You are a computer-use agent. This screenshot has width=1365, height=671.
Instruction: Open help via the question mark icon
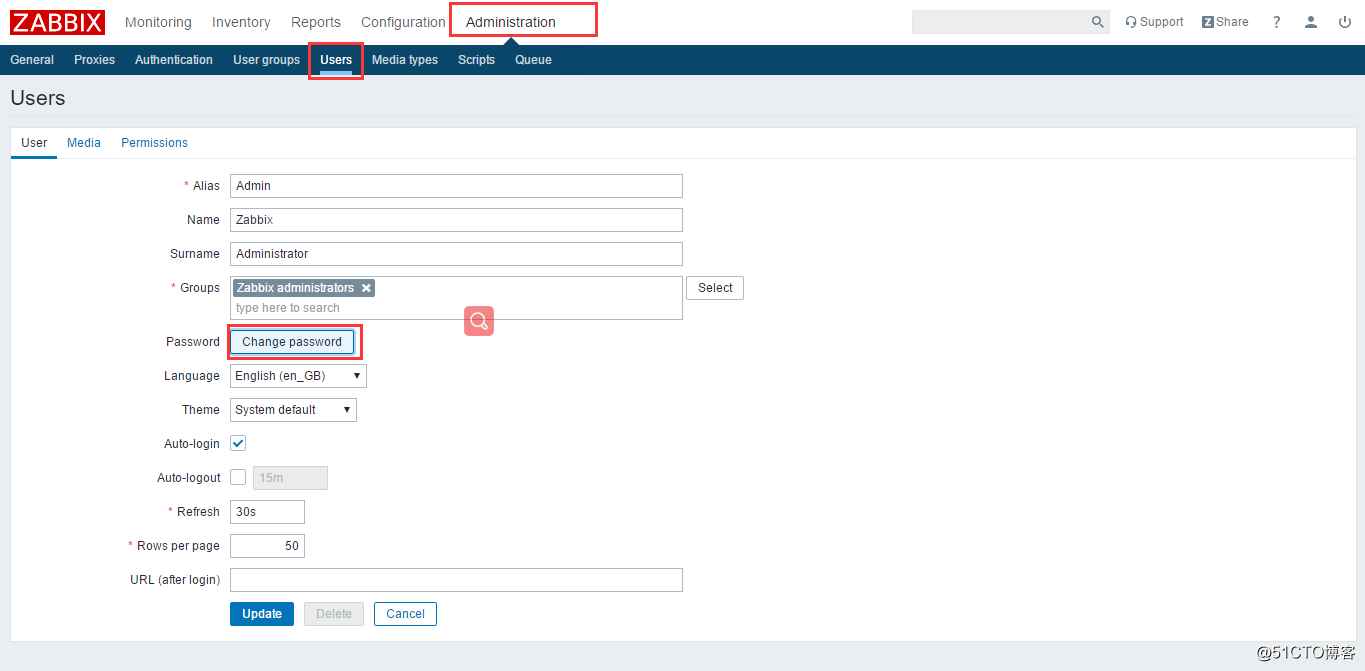click(1276, 21)
